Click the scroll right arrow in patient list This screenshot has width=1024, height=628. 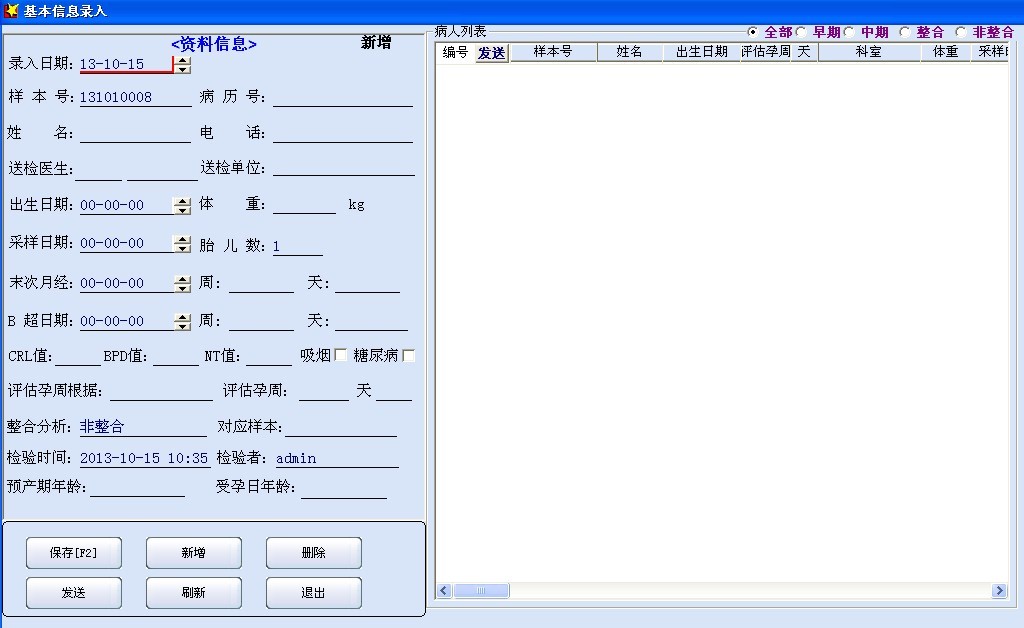click(x=999, y=591)
